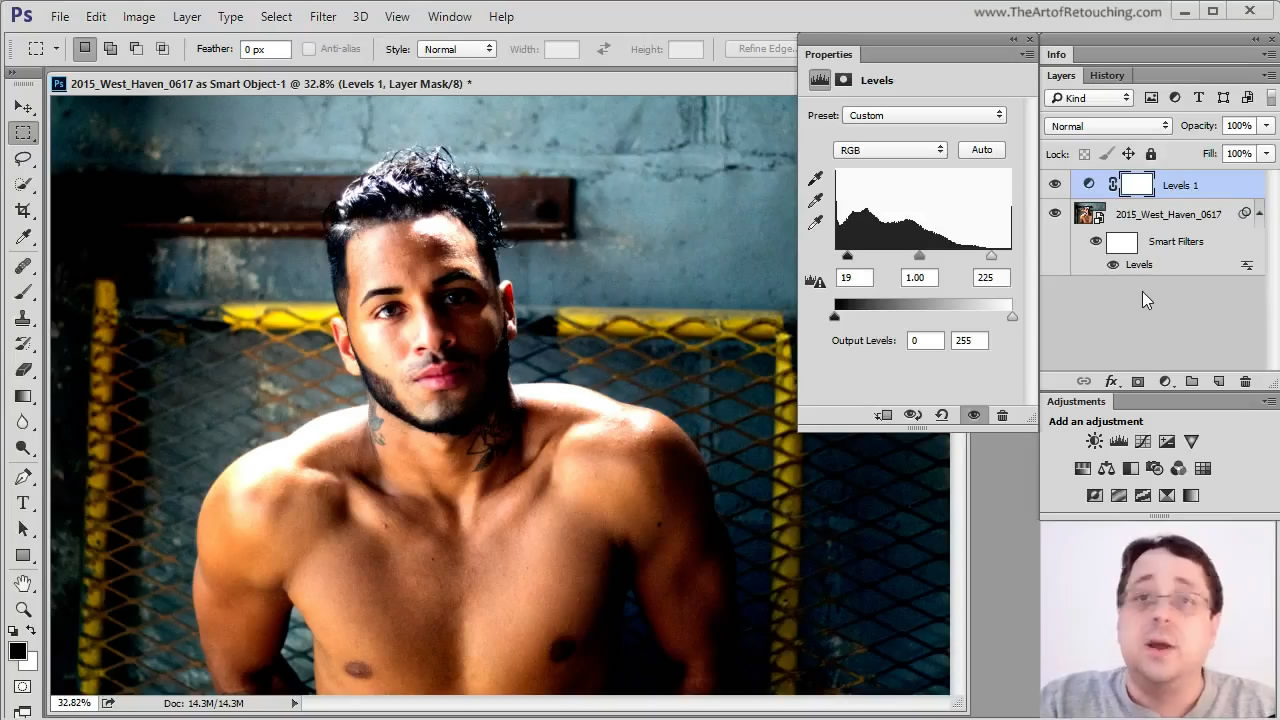Open the marquee Style dropdown

click(x=457, y=49)
